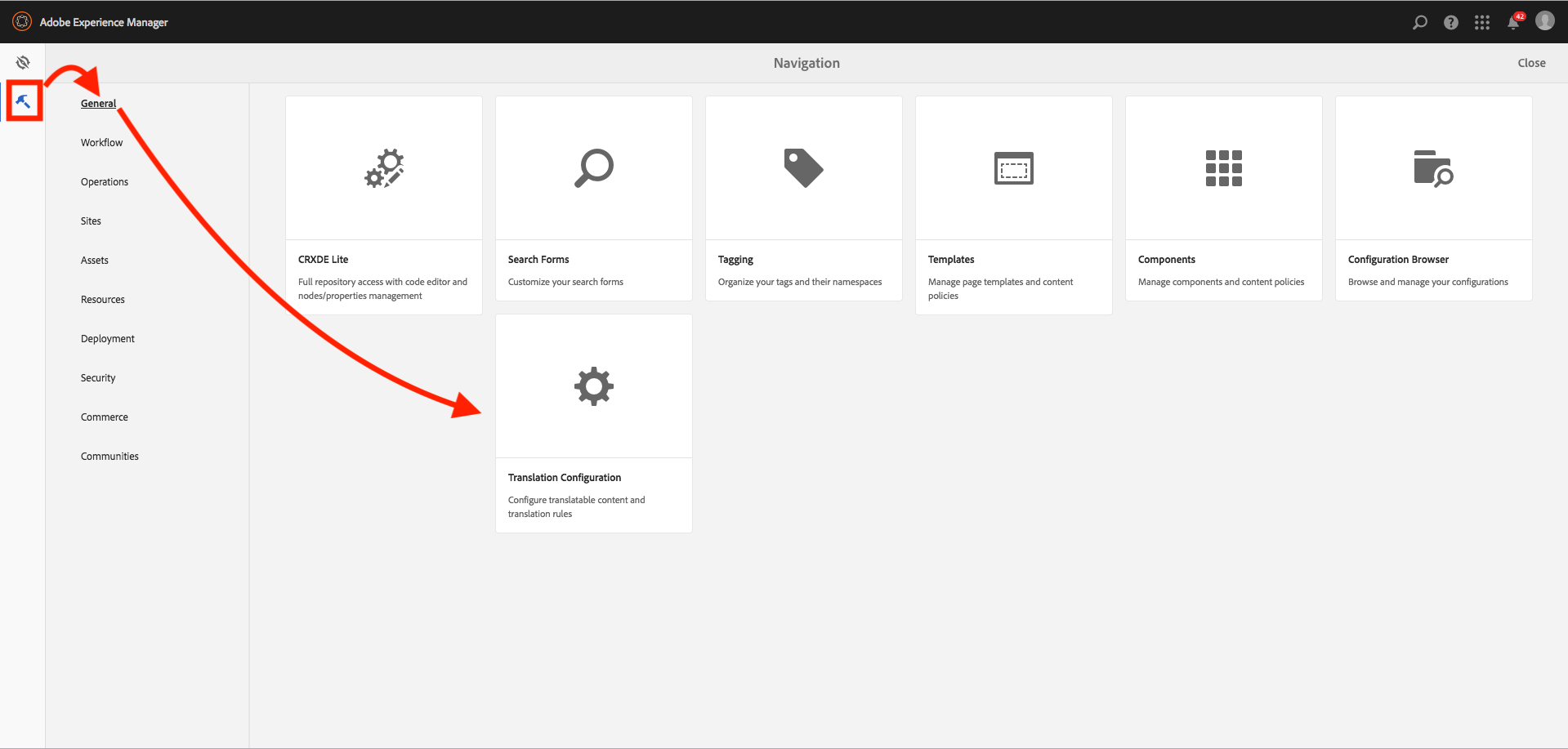Open the Tagging title link
This screenshot has height=749, width=1568.
[735, 260]
